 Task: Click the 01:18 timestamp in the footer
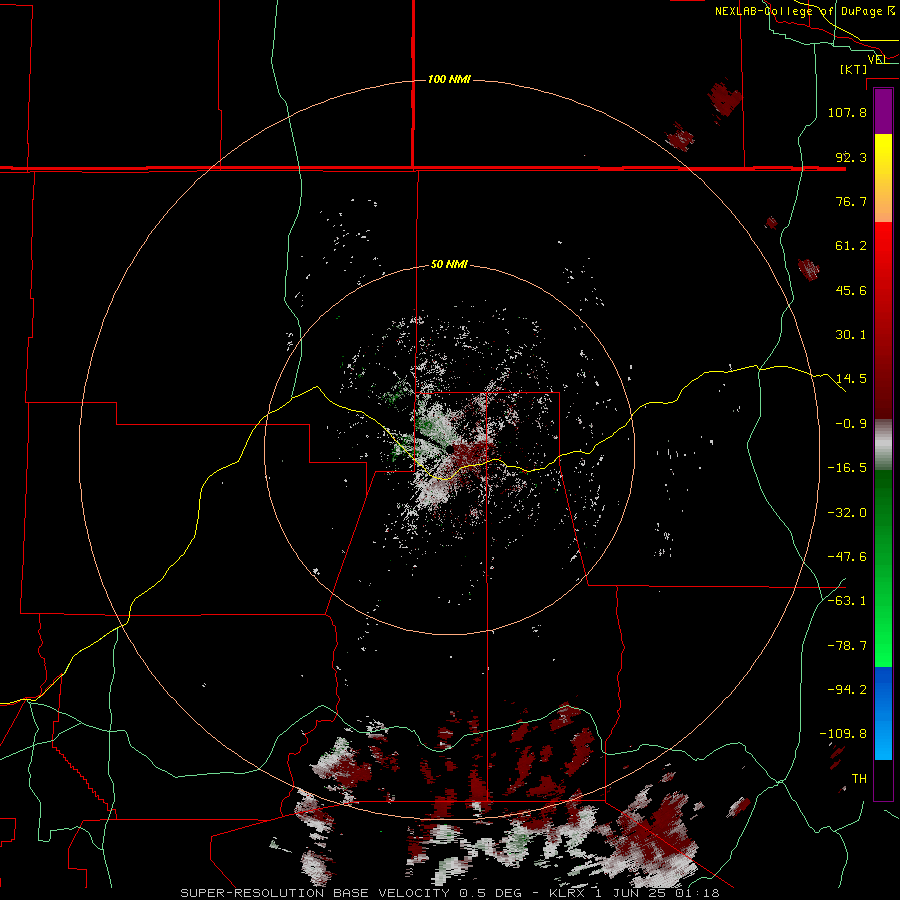[x=699, y=893]
